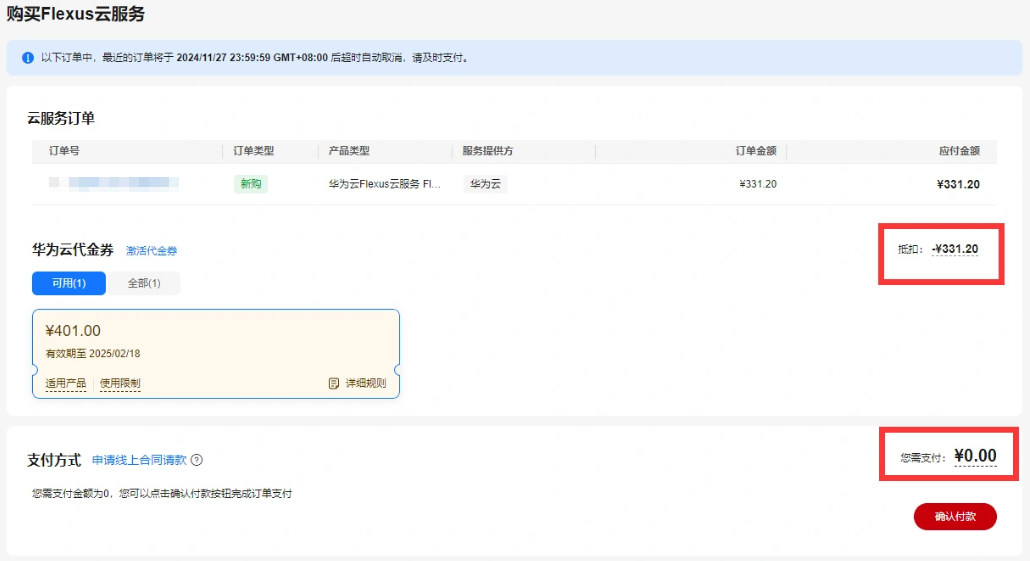Switch to the 可用(1) voucher tab
Image resolution: width=1030 pixels, height=561 pixels.
(x=69, y=283)
